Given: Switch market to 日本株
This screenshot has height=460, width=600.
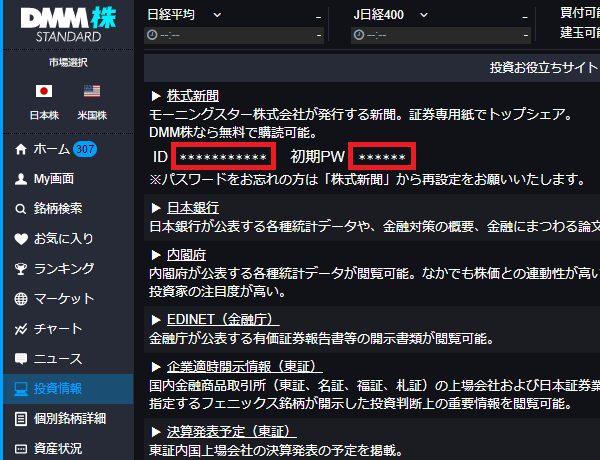Looking at the screenshot, I should [44, 115].
